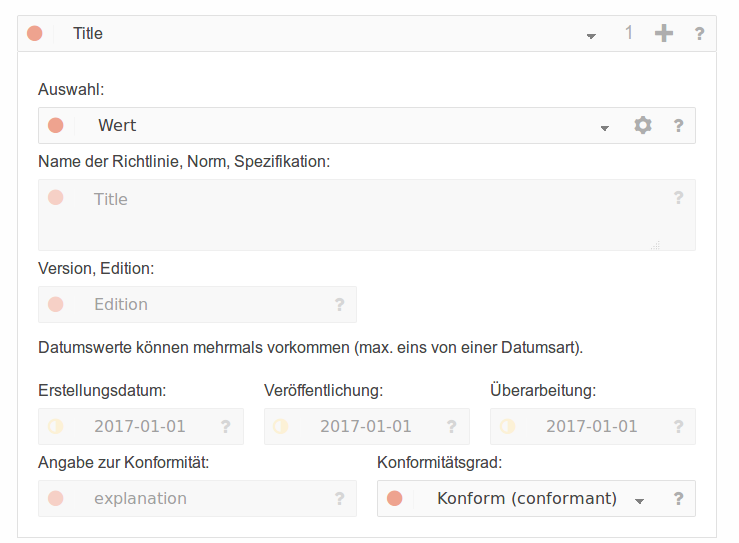Focus the Edition input field
The width and height of the screenshot is (739, 543).
coord(197,304)
